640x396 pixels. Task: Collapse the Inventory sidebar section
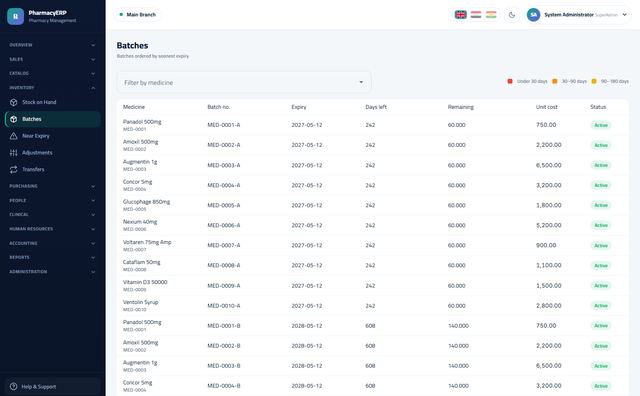[52, 88]
